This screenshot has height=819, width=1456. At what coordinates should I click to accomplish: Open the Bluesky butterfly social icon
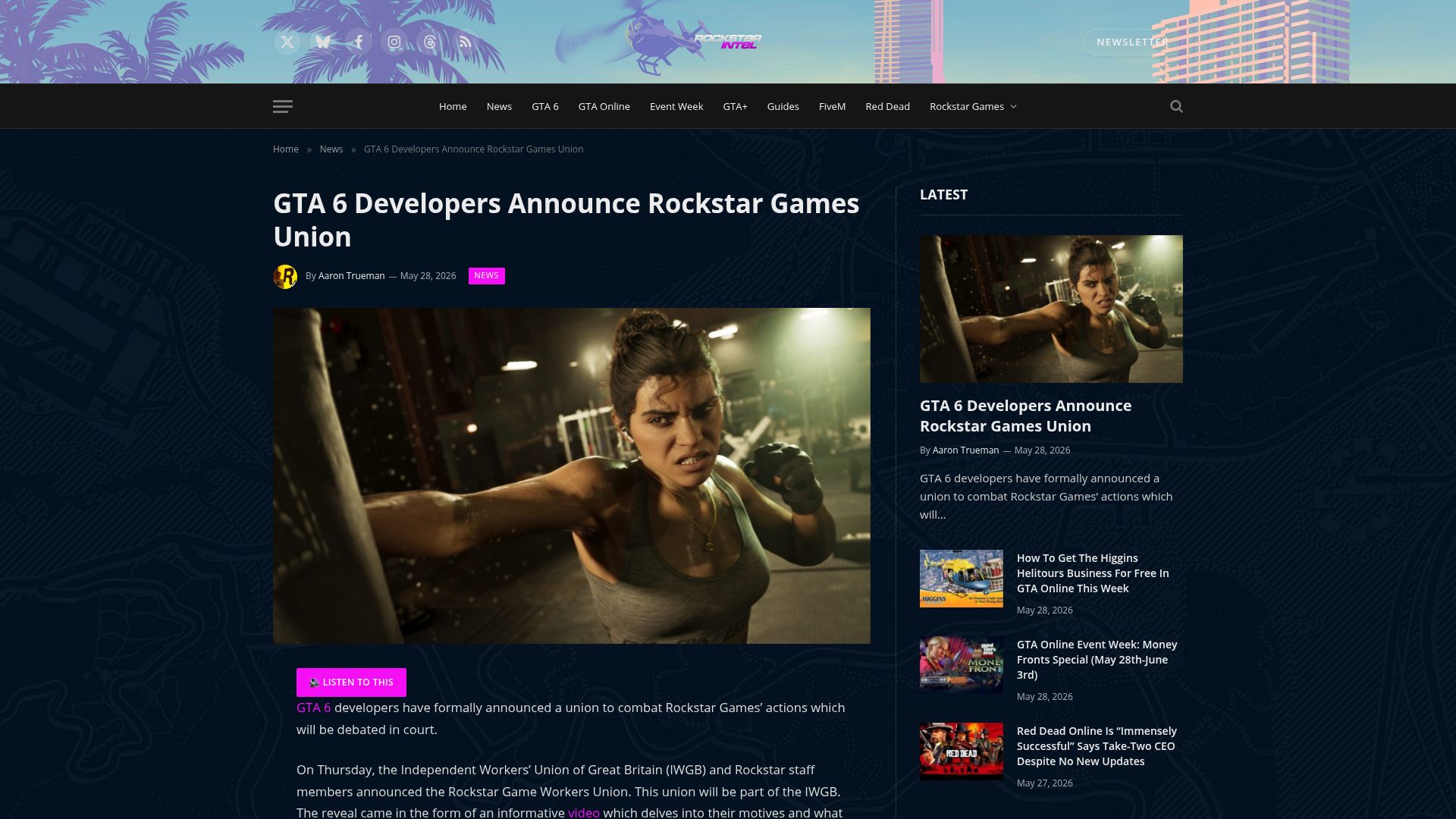(x=323, y=42)
